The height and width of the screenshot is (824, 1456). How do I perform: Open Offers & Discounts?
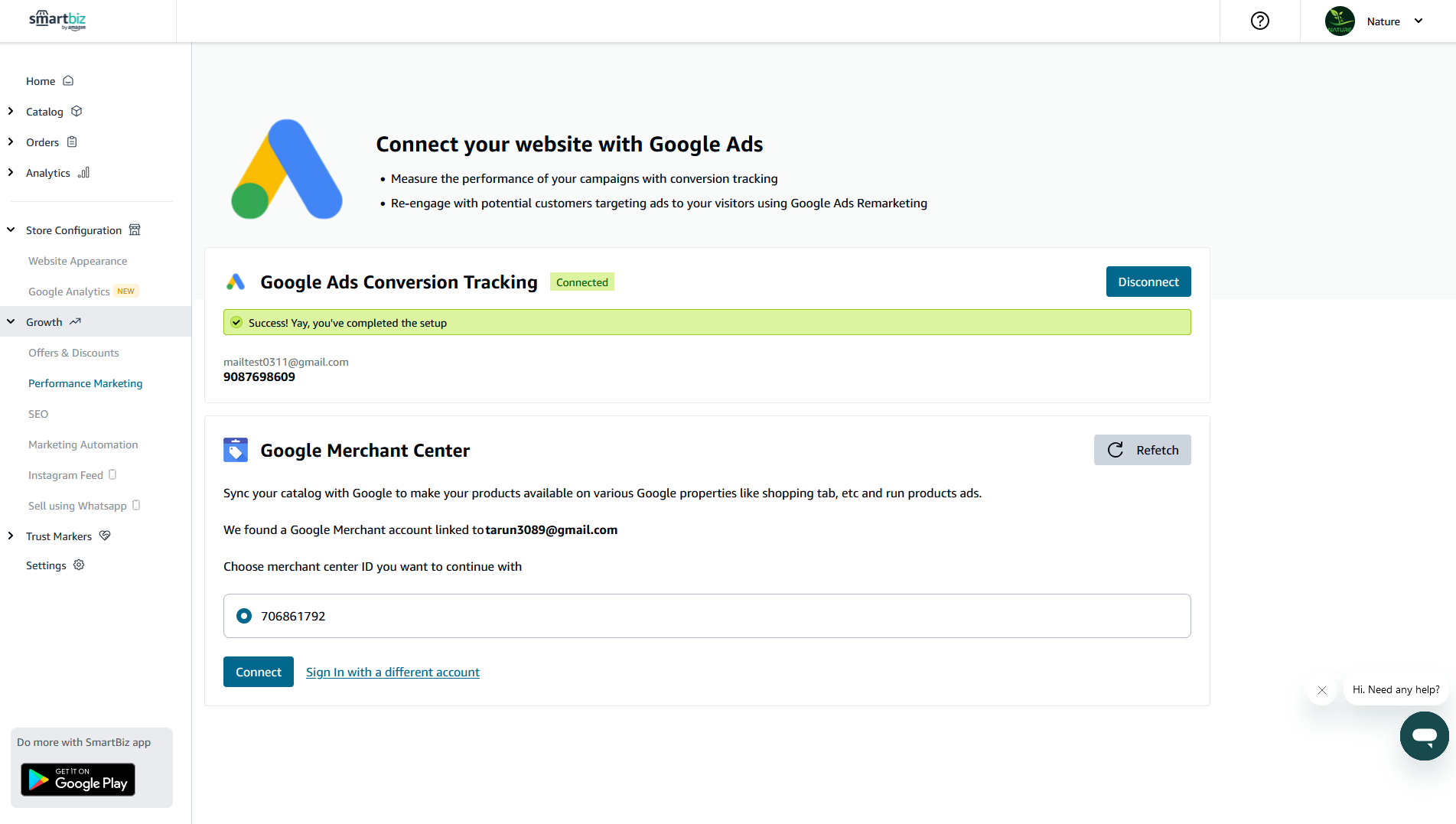click(x=73, y=353)
